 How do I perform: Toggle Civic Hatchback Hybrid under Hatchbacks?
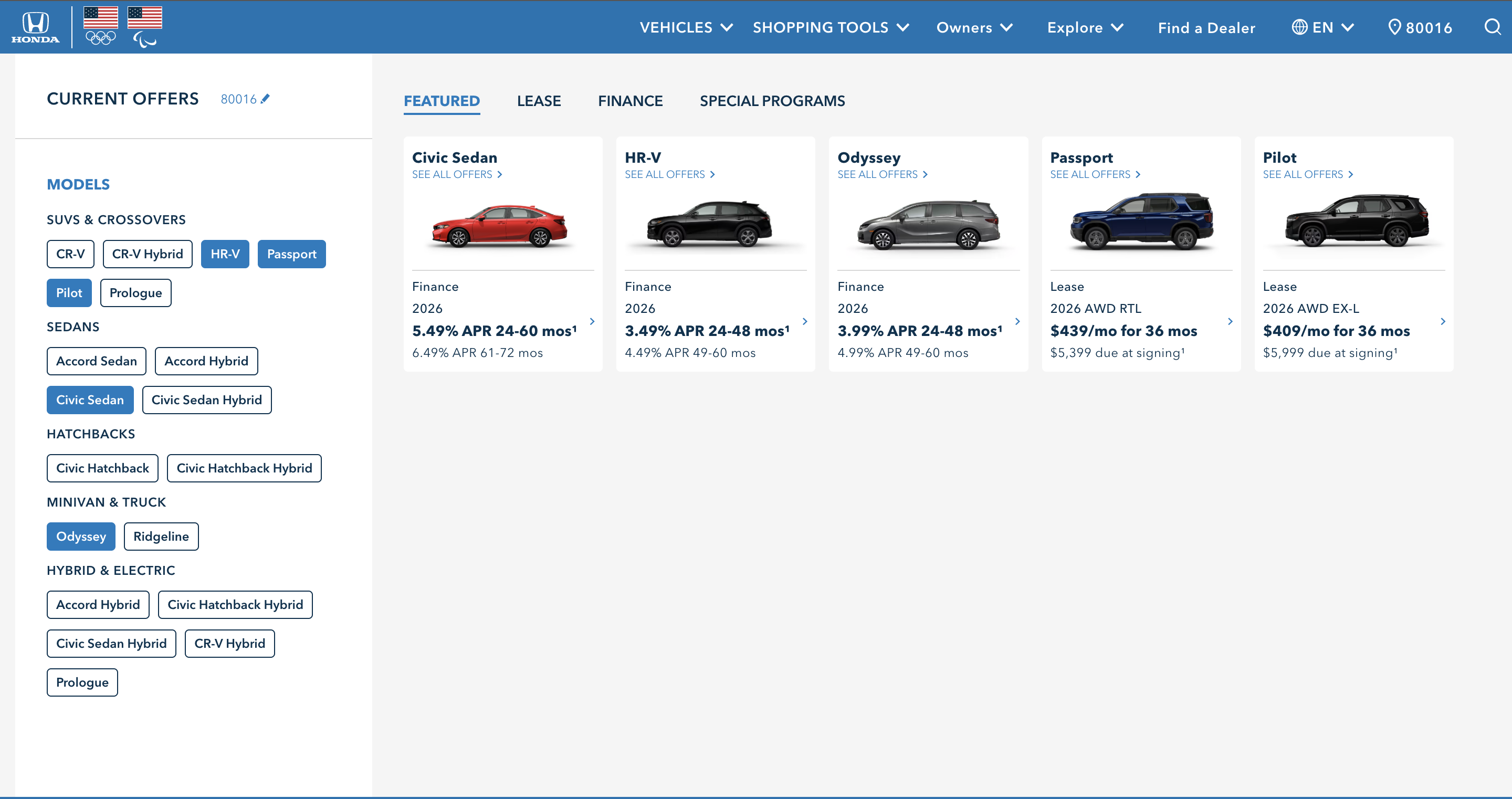point(244,468)
